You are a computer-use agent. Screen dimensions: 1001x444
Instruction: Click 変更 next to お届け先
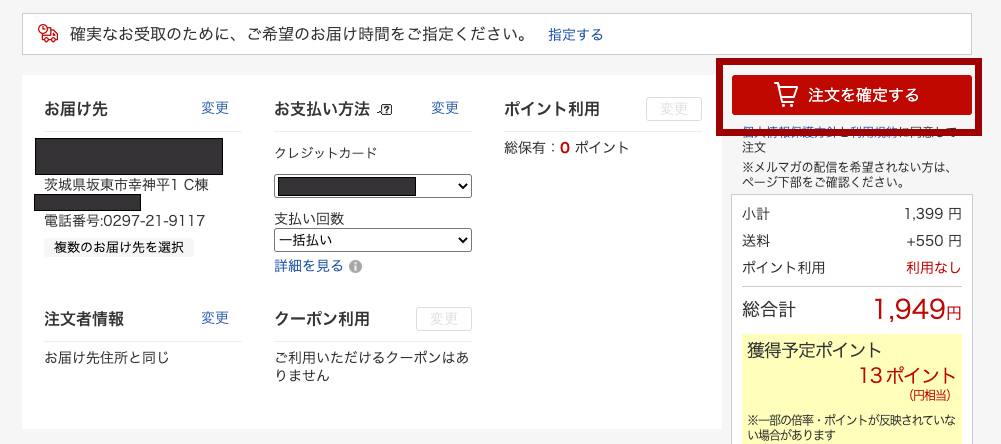click(215, 108)
